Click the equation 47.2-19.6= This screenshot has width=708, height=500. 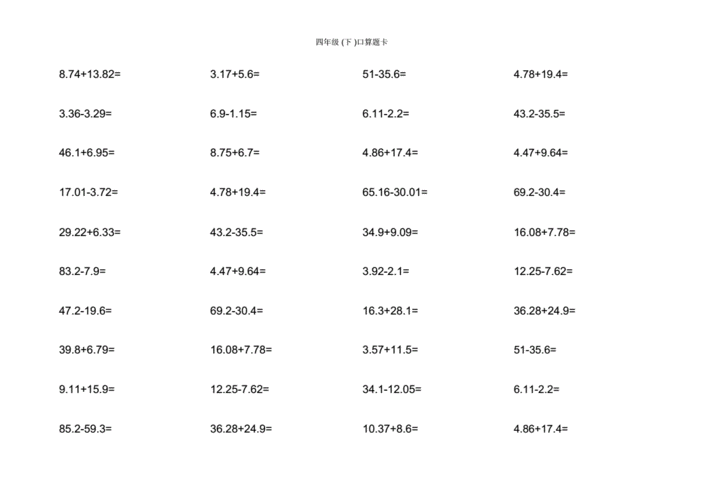pyautogui.click(x=85, y=311)
